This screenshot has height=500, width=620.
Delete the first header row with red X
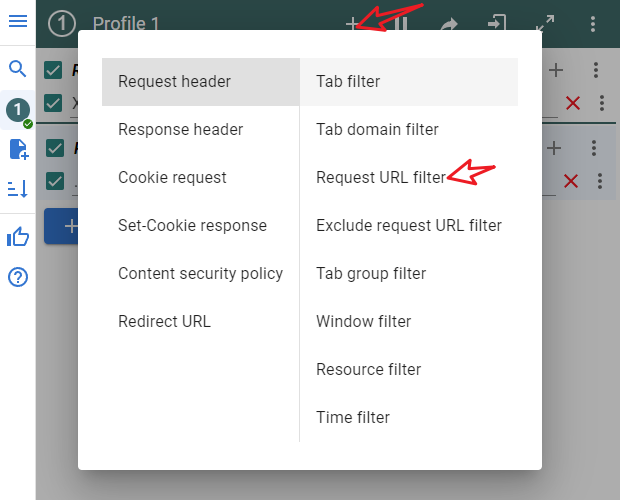coord(573,103)
